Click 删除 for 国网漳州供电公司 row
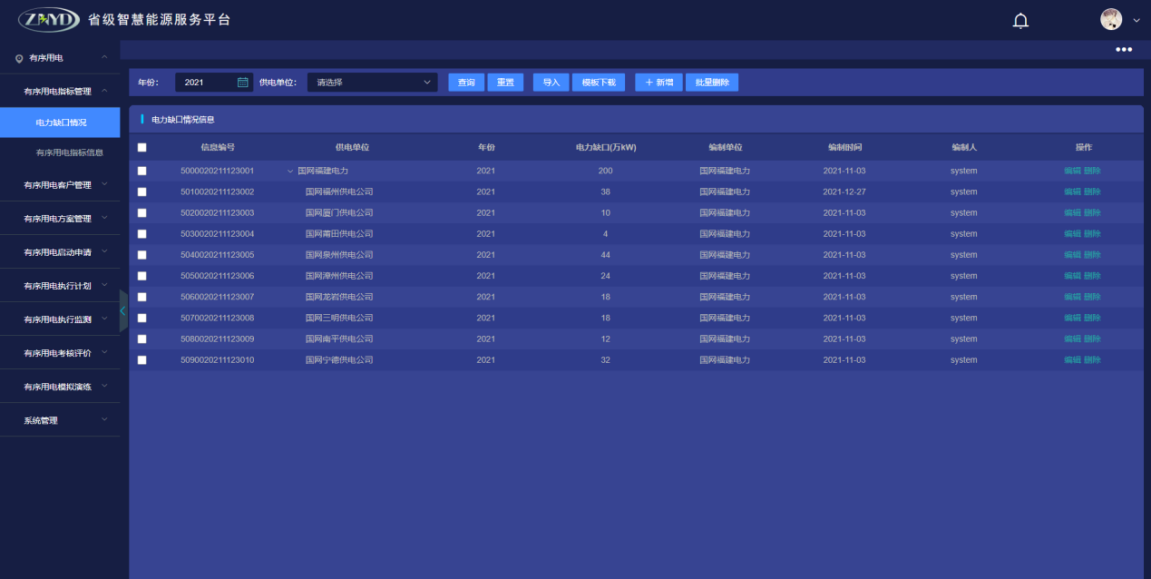 point(1092,276)
